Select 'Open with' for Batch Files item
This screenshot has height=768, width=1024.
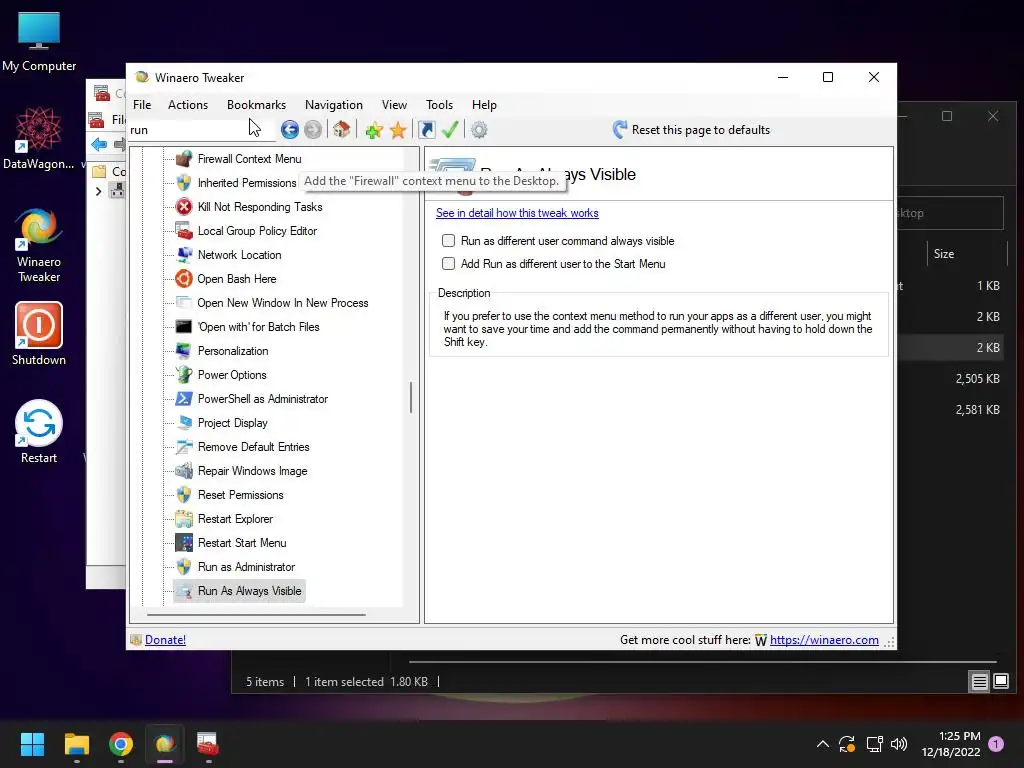258,327
